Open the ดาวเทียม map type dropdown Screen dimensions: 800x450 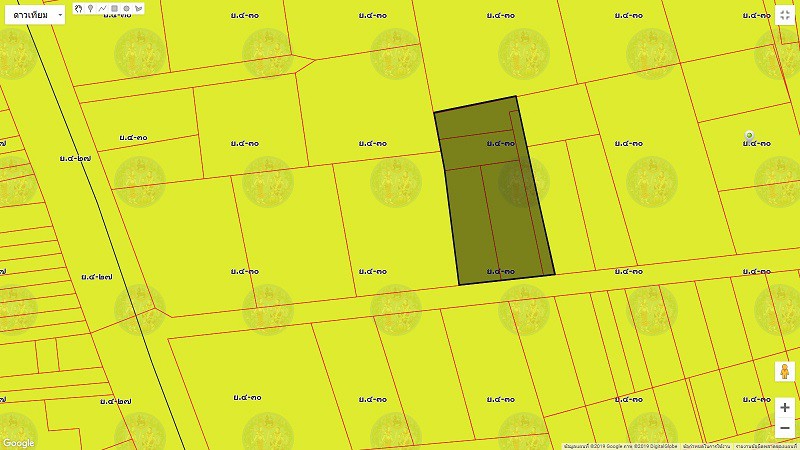(x=35, y=15)
